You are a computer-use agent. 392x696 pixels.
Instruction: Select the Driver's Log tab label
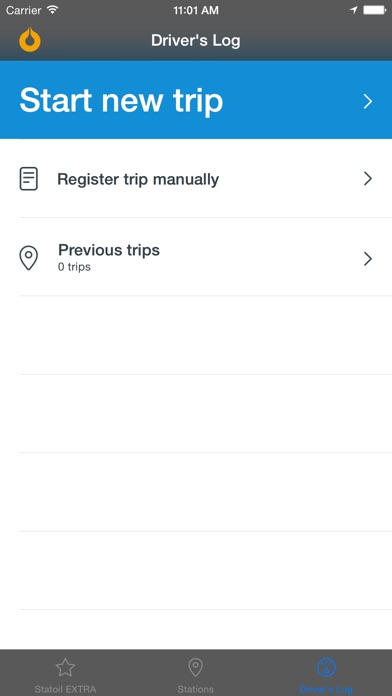[326, 689]
